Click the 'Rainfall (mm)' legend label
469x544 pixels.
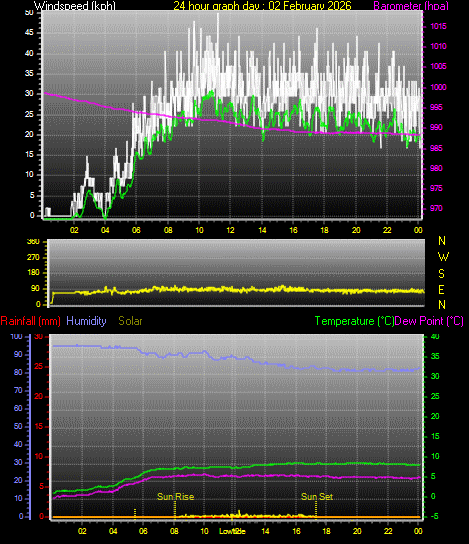[31, 321]
